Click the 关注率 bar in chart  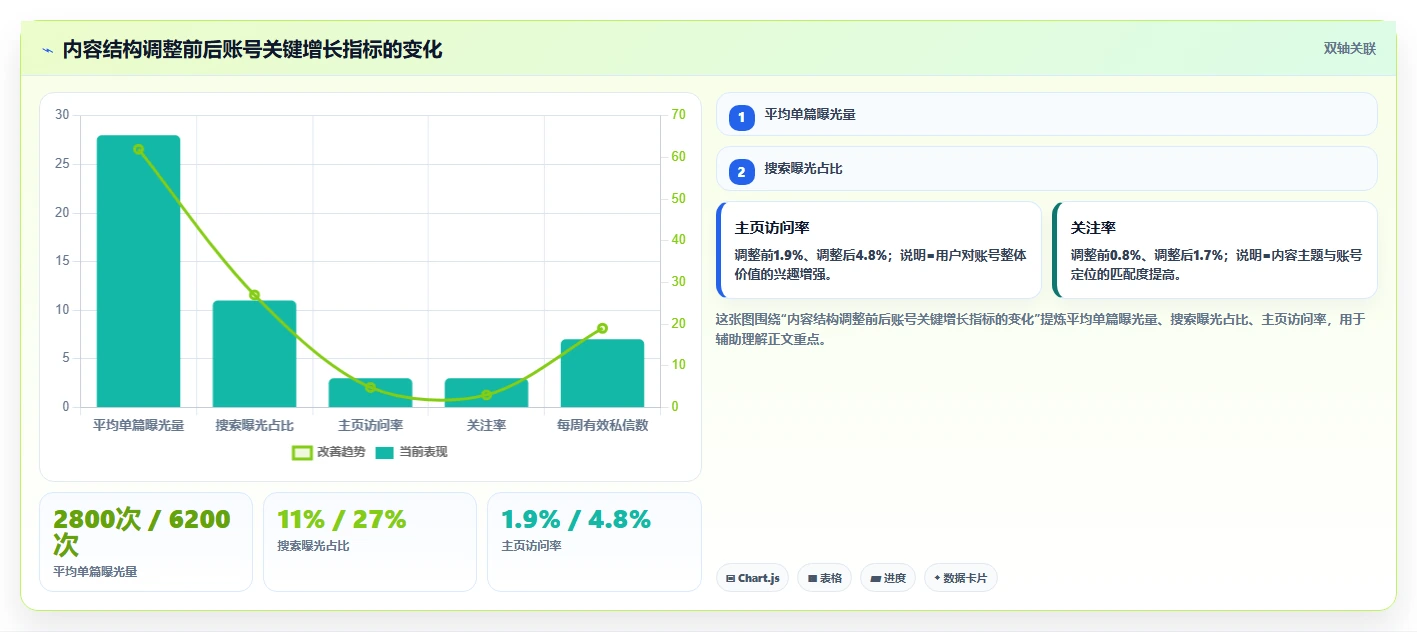486,393
